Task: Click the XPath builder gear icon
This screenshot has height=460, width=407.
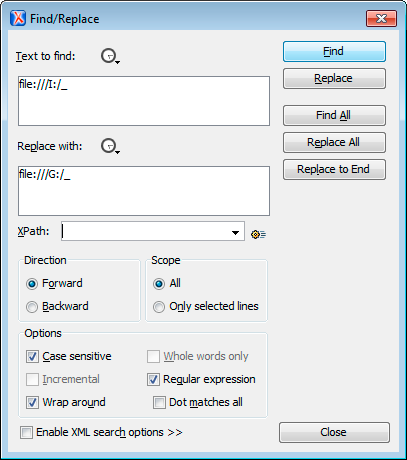Action: (x=258, y=235)
